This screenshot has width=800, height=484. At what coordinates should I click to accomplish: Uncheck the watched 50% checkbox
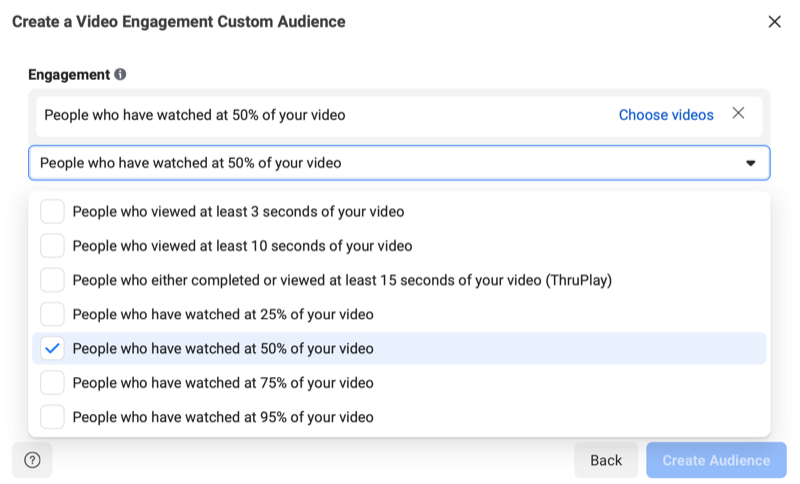52,348
